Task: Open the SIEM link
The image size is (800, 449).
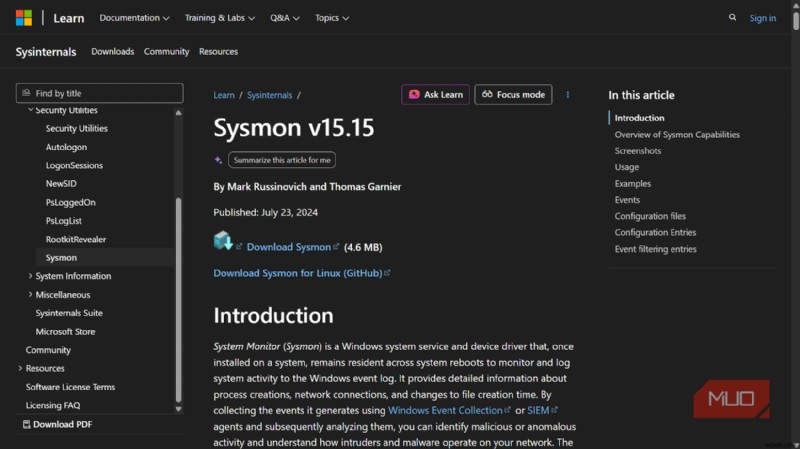Action: (x=538, y=410)
